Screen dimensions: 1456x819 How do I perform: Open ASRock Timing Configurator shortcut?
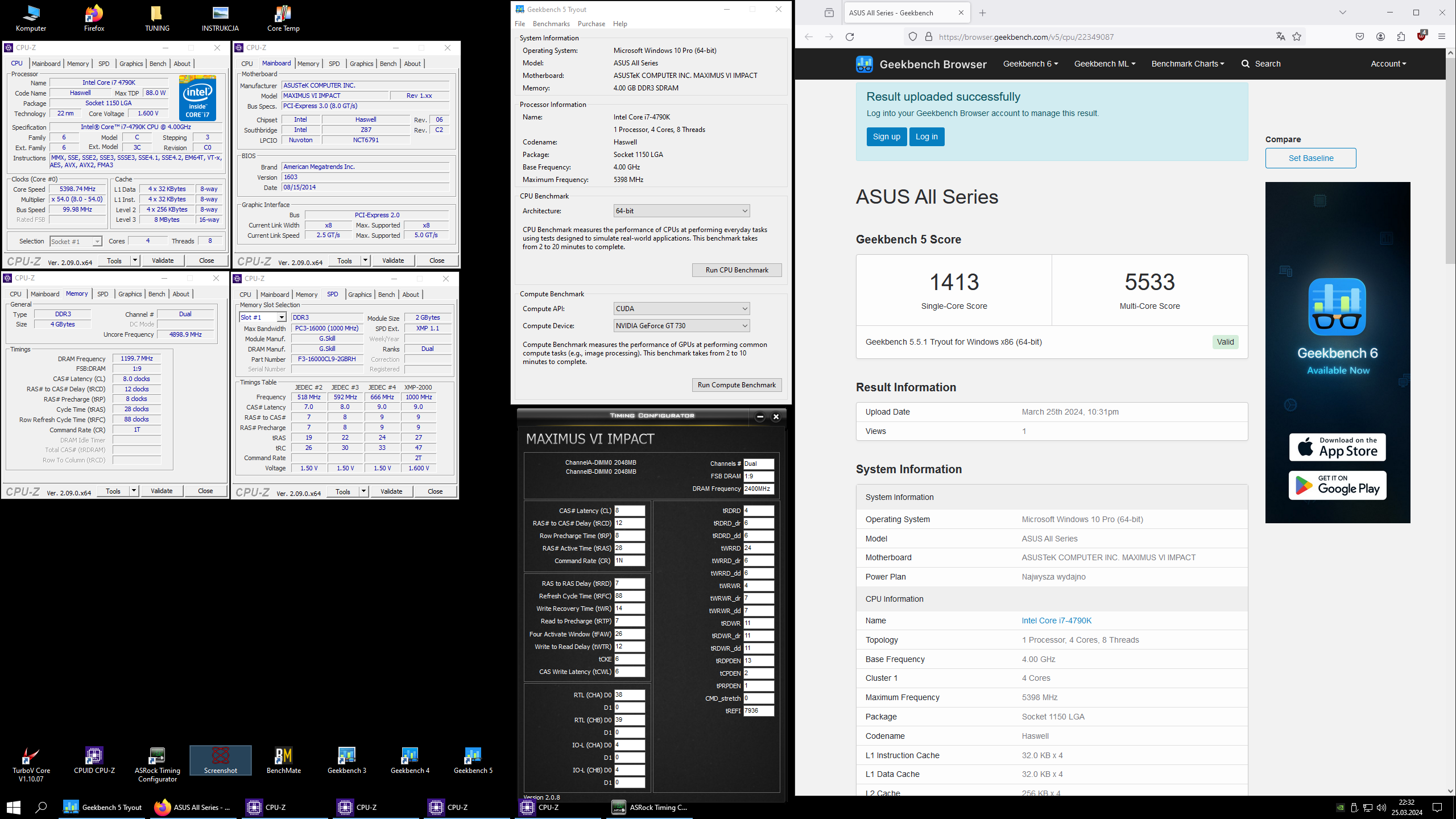tap(158, 764)
